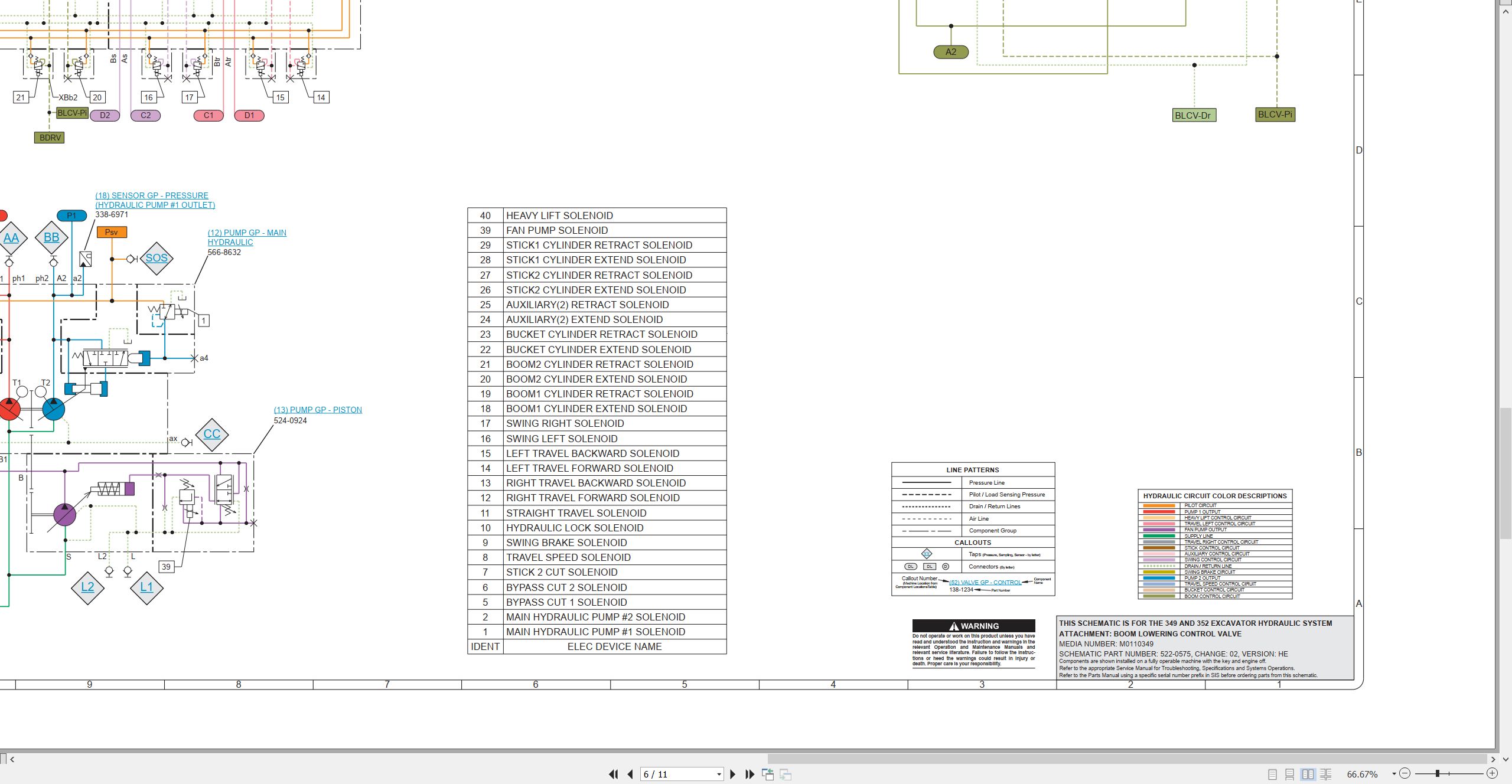Switch to continuous page view

pyautogui.click(x=1290, y=774)
